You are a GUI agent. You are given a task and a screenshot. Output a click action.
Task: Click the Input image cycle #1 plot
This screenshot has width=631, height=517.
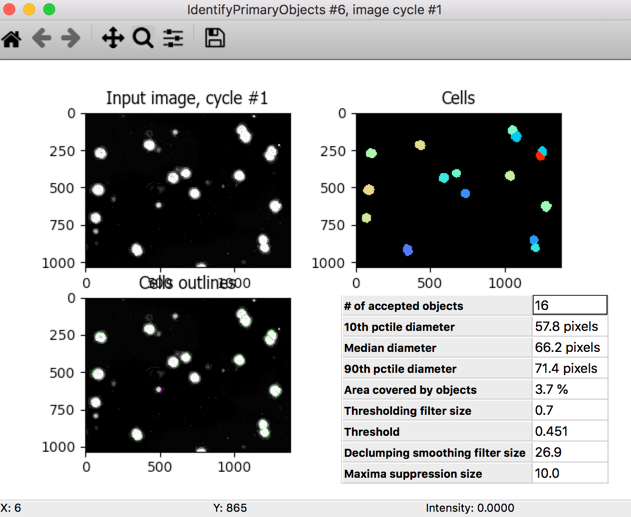coord(188,190)
